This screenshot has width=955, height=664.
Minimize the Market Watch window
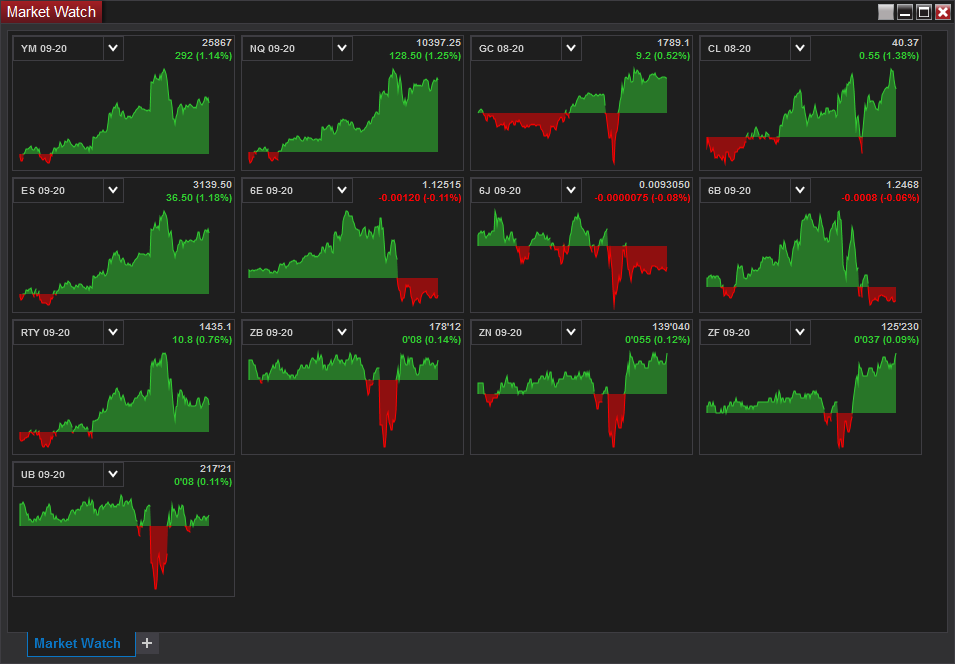(x=905, y=12)
